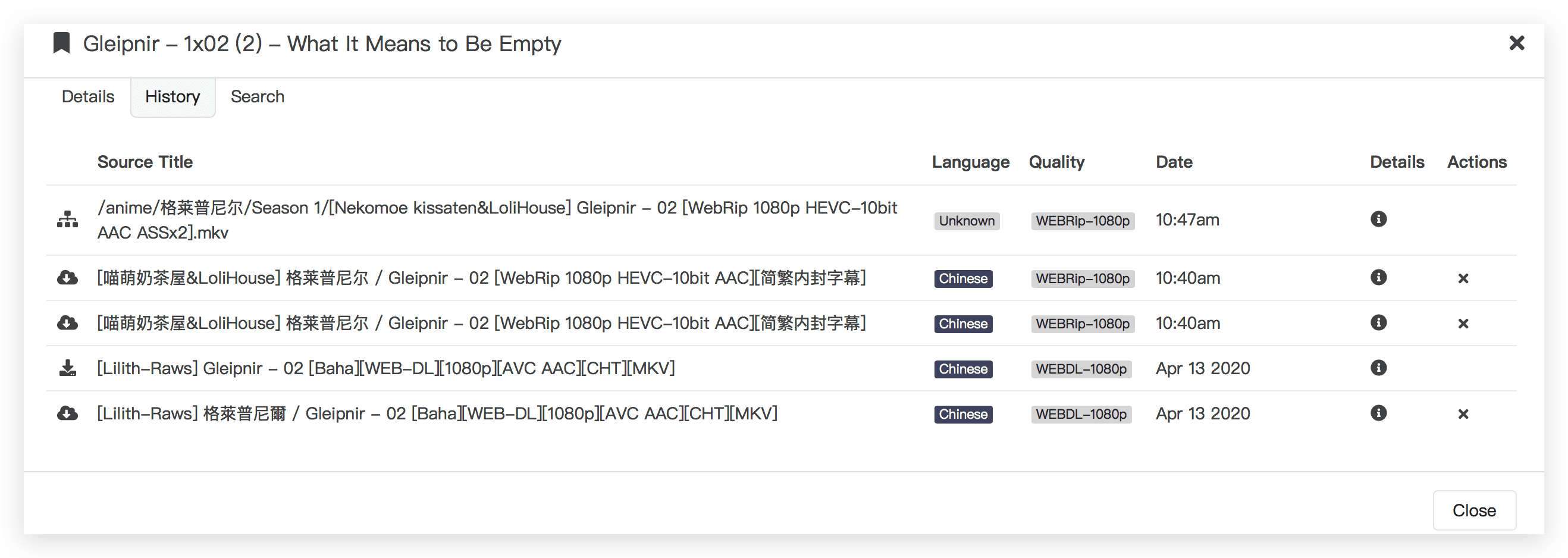Image resolution: width=1568 pixels, height=558 pixels.
Task: Click the Date column header
Action: pyautogui.click(x=1174, y=162)
